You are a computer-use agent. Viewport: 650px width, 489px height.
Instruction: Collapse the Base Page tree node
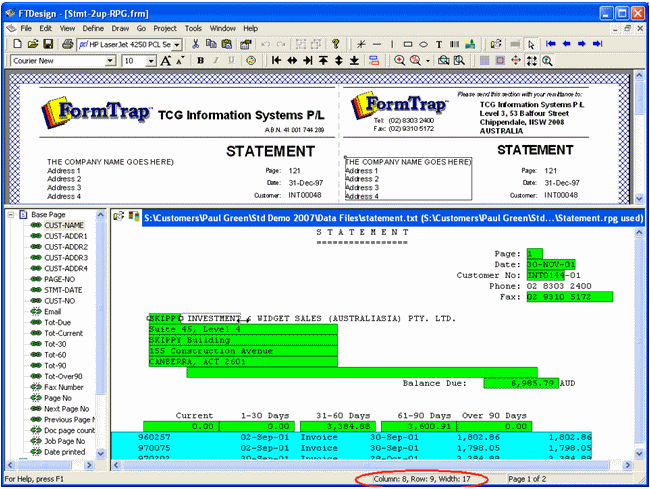click(x=11, y=215)
